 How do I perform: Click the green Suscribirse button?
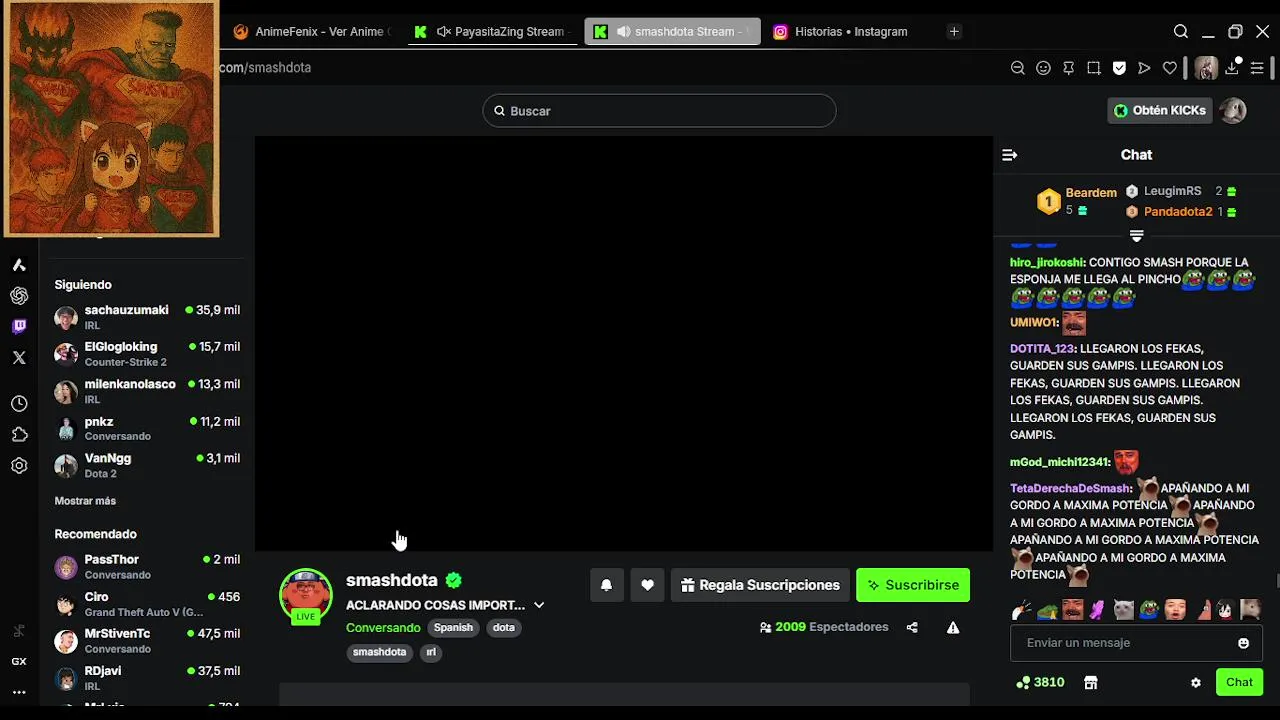coord(913,585)
